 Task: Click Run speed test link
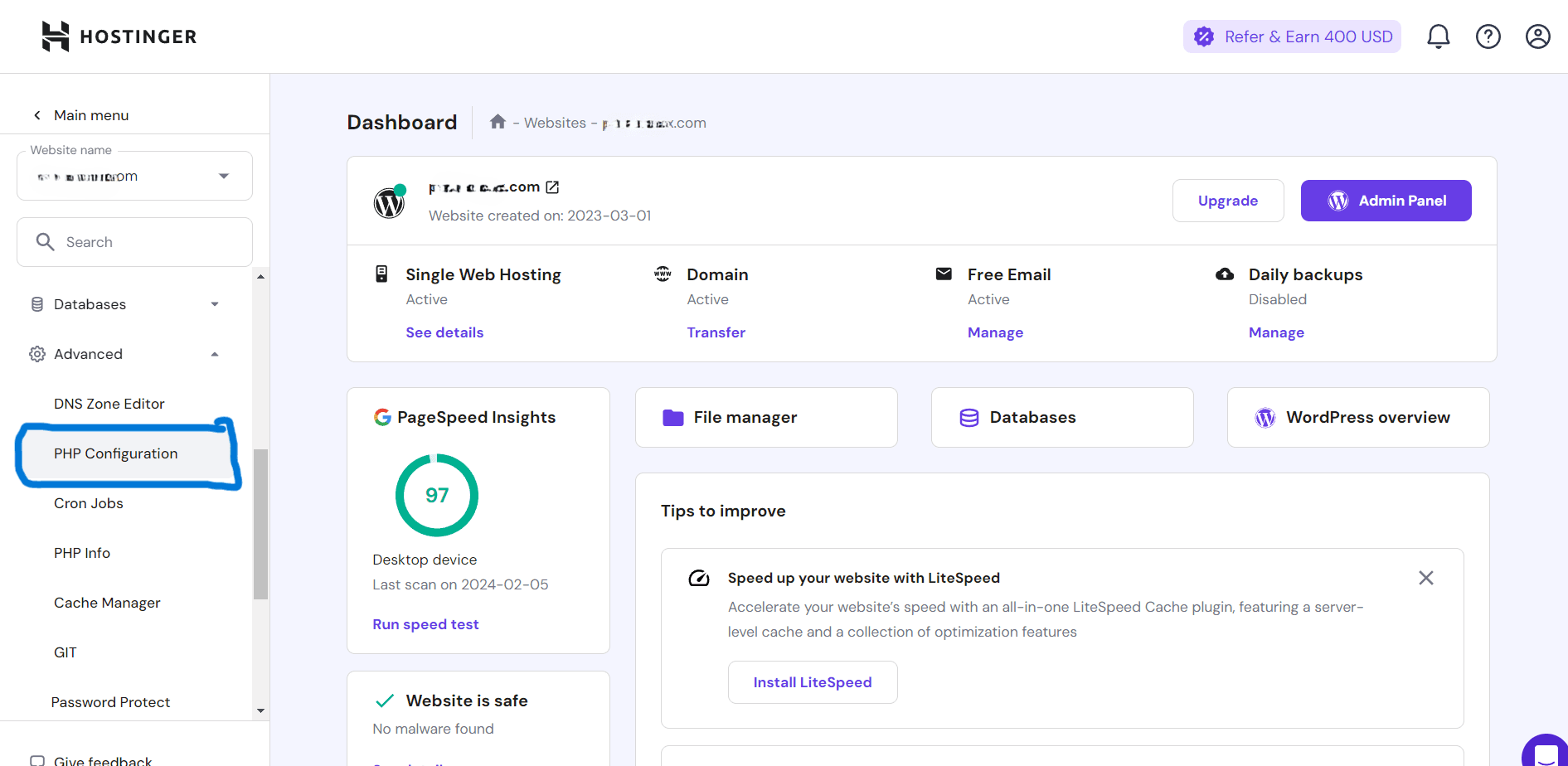pos(425,624)
